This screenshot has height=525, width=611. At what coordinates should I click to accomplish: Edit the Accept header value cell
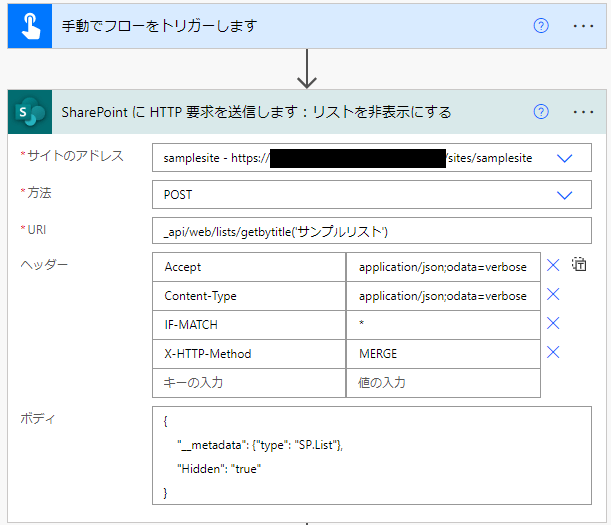(443, 267)
